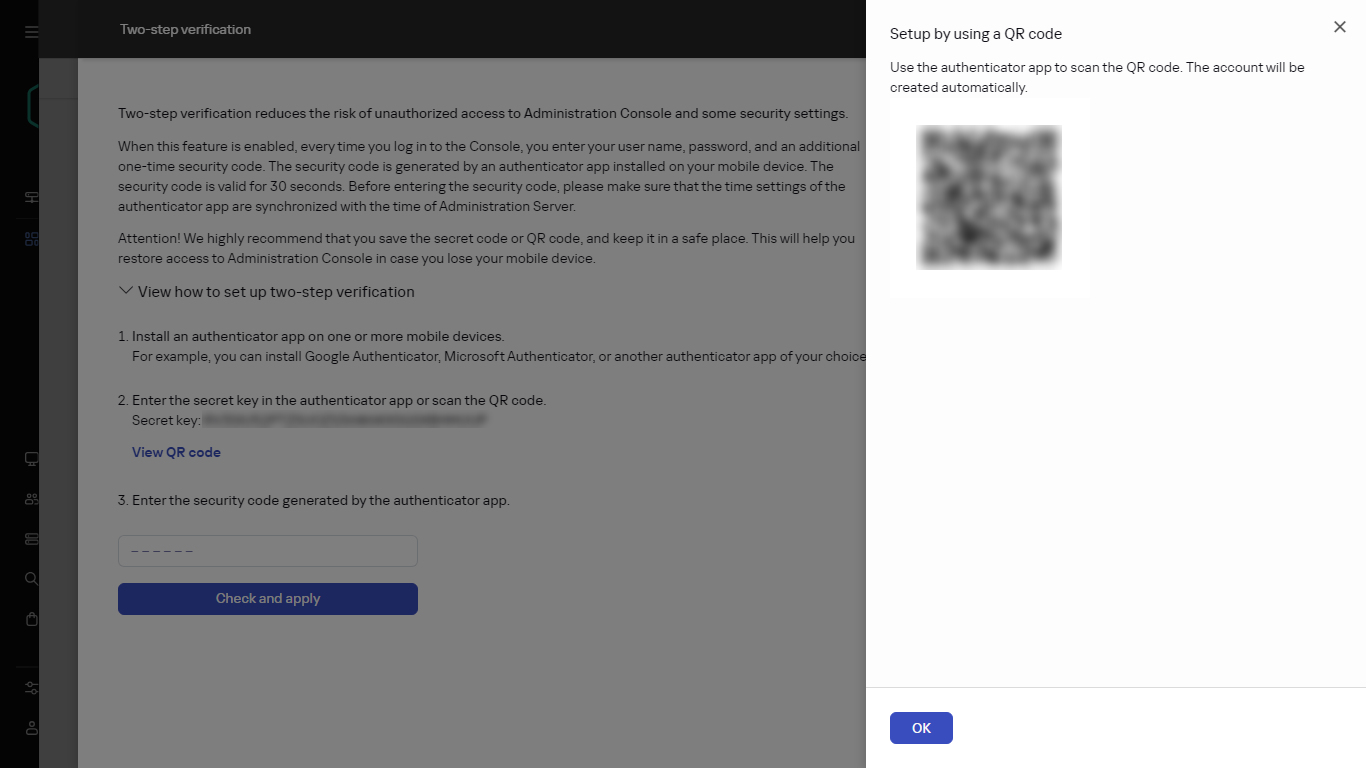Confirm with the OK button
Image resolution: width=1366 pixels, height=768 pixels.
click(x=921, y=728)
